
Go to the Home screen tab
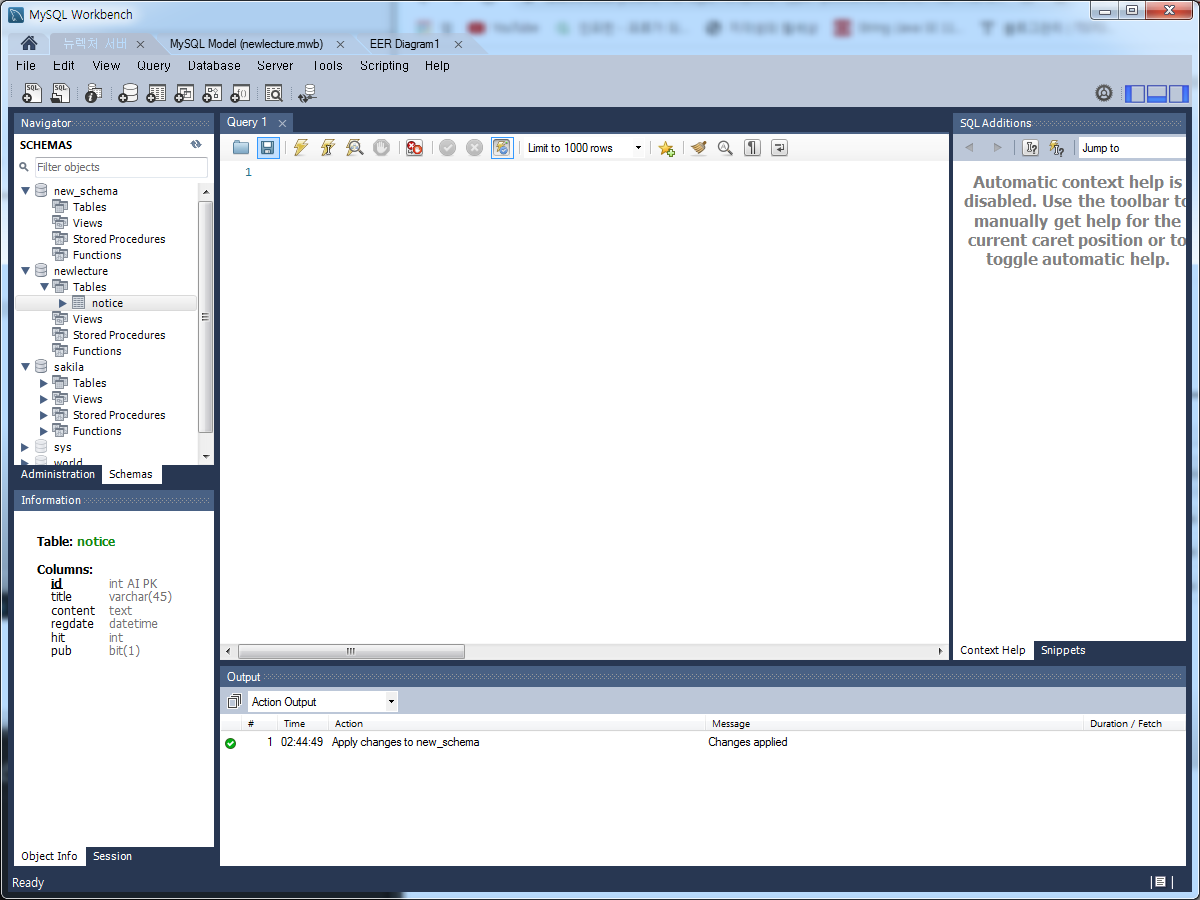pos(29,44)
